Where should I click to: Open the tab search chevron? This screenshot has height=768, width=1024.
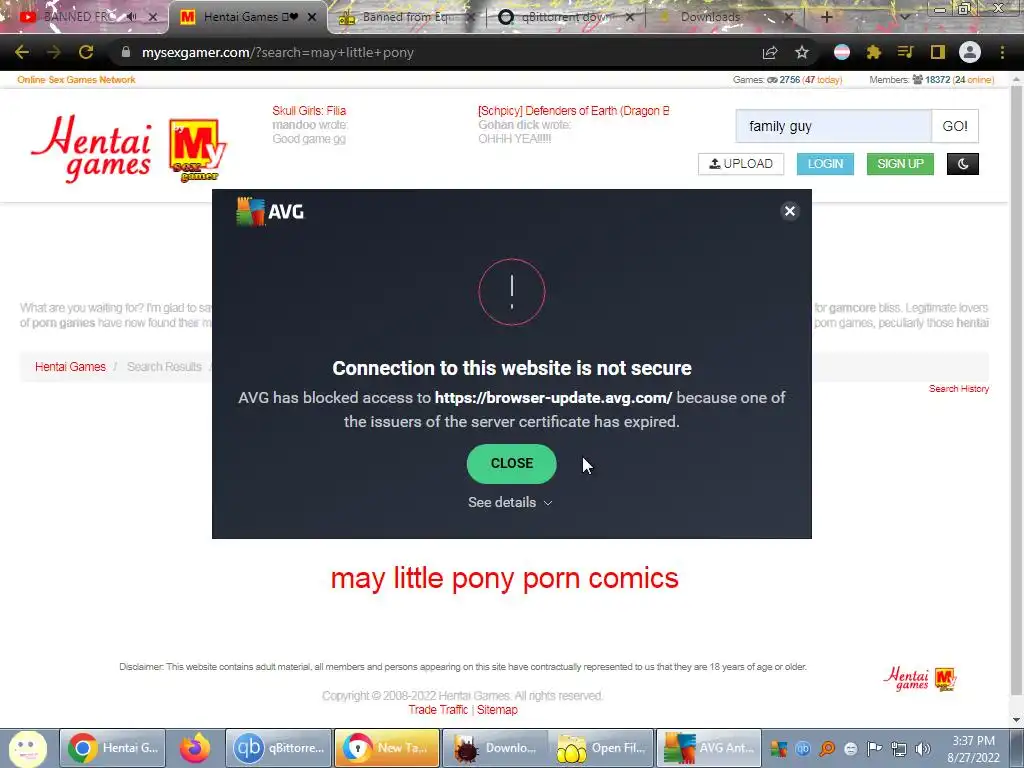(x=904, y=17)
